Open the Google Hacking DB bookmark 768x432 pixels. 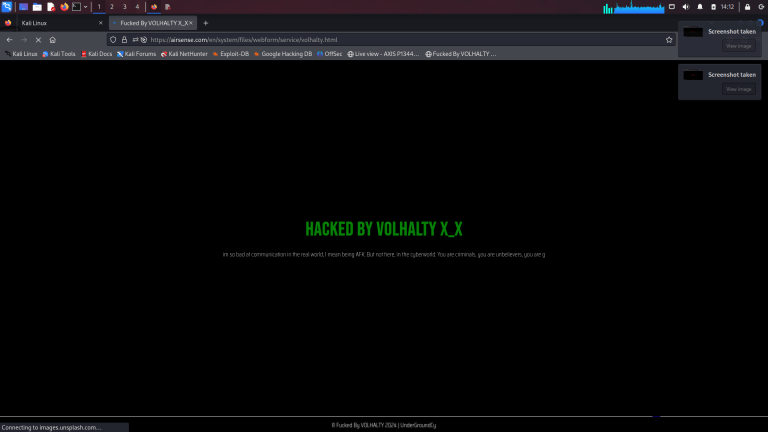click(x=283, y=54)
